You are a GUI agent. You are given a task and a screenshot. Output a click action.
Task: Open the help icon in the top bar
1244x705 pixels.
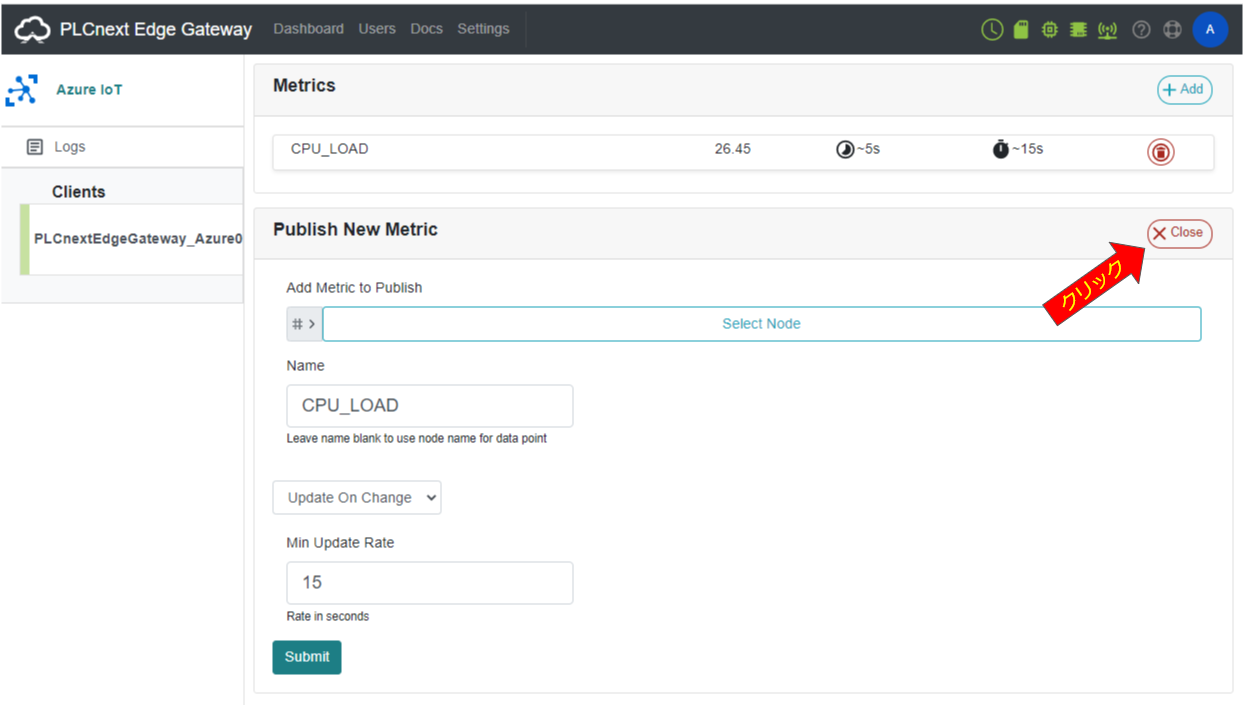(x=1141, y=29)
